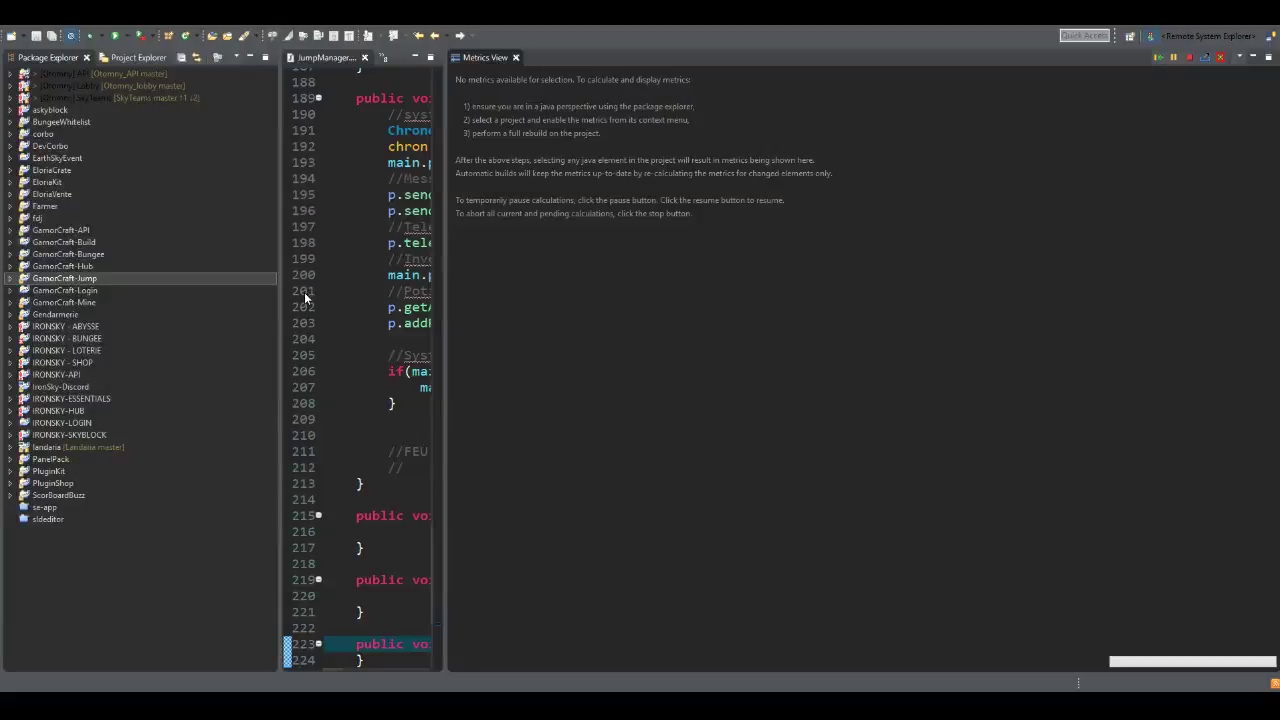This screenshot has height=720, width=1280.
Task: Select the EloriaCrate project
Action: coord(51,170)
